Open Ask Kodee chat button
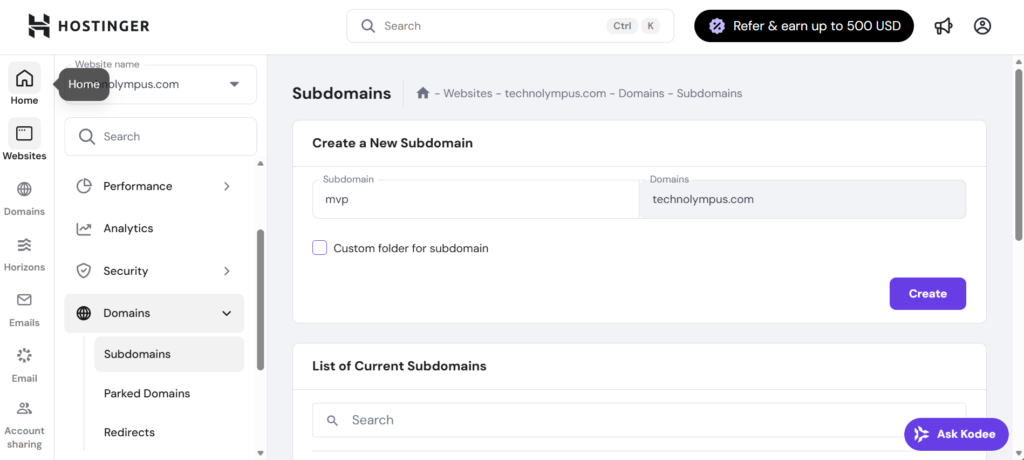The image size is (1024, 460). pyautogui.click(x=956, y=434)
